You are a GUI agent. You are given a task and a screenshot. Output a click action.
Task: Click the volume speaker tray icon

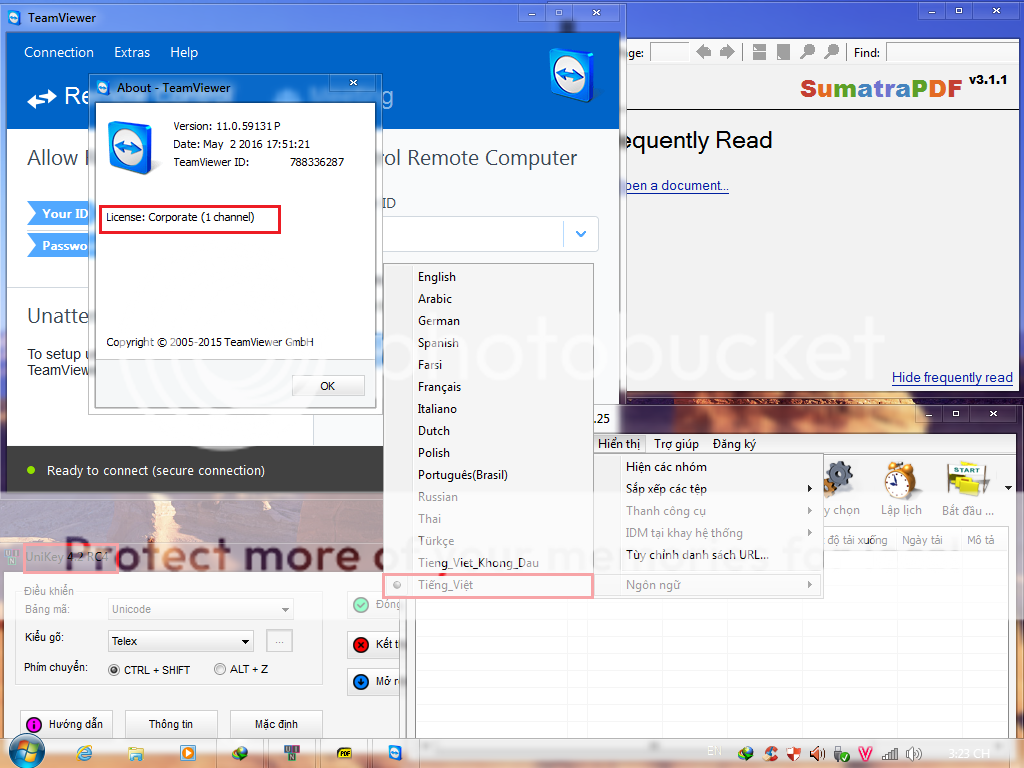coord(817,753)
